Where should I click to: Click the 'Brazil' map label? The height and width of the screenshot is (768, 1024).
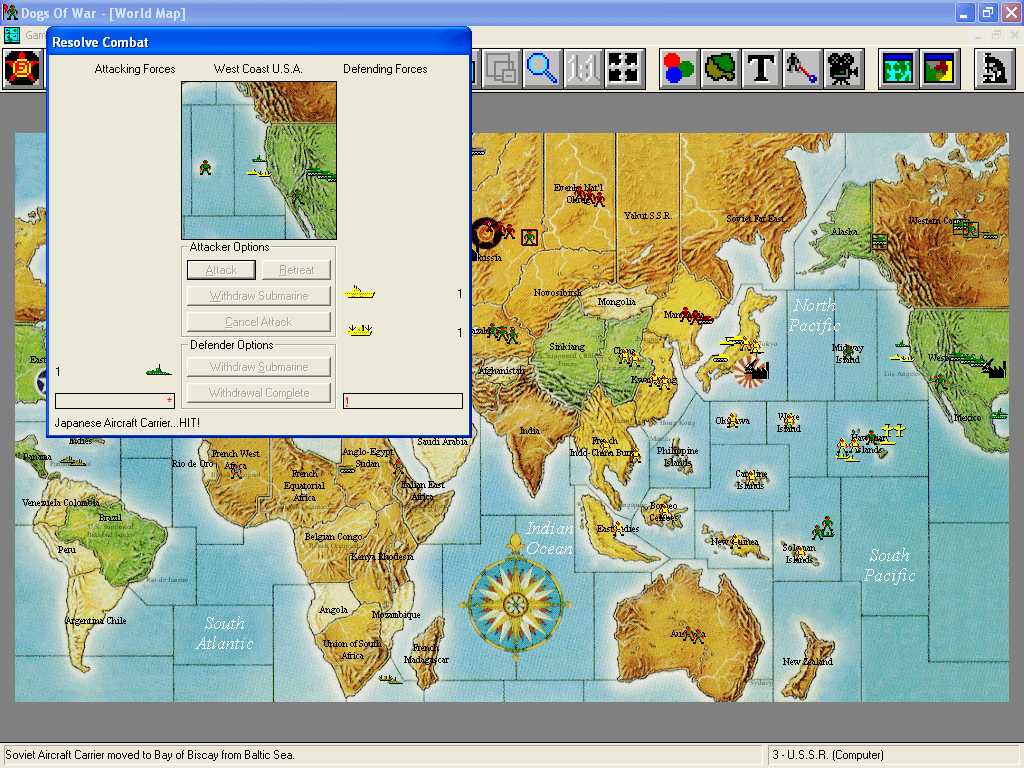pos(110,517)
